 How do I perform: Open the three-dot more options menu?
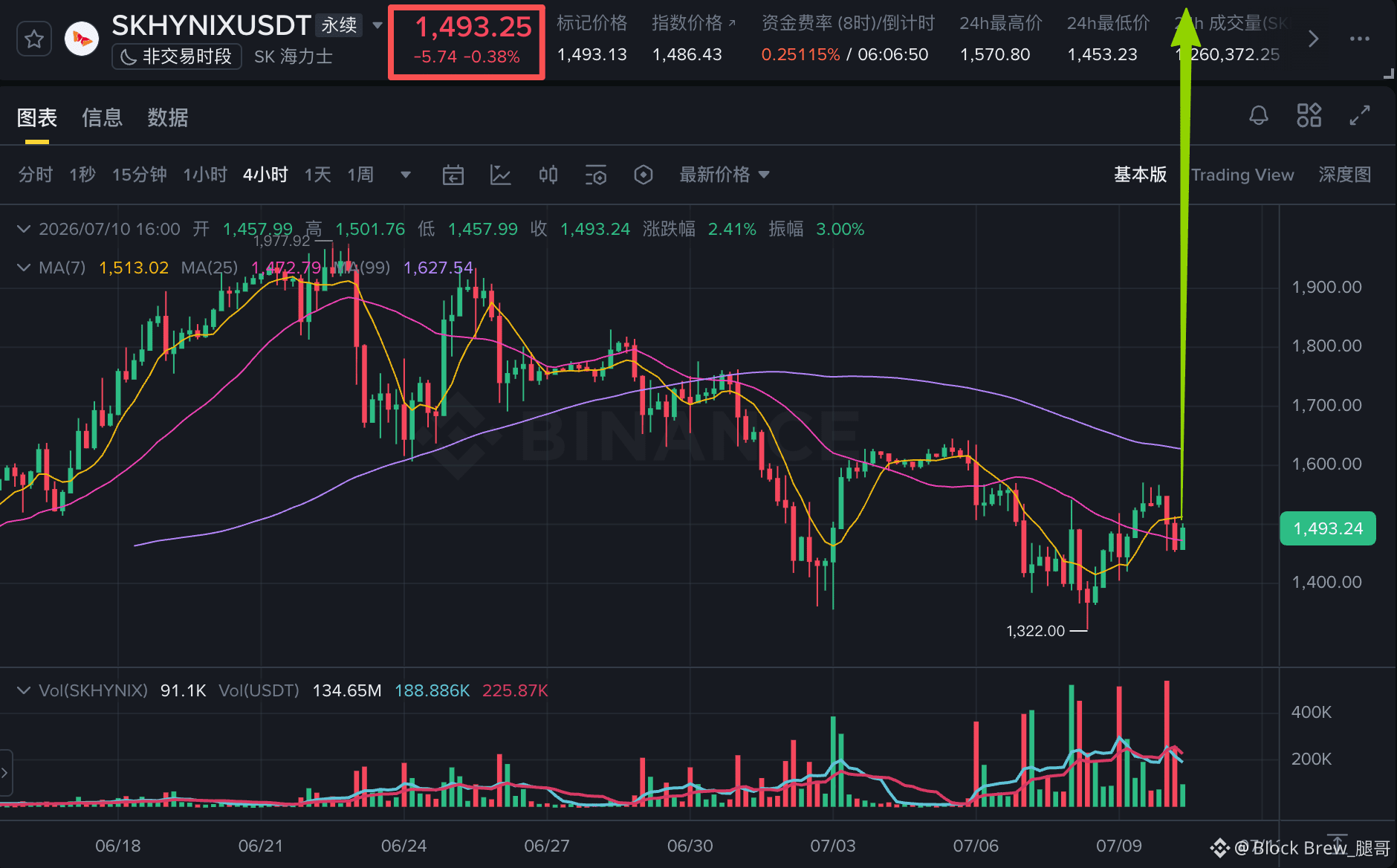pyautogui.click(x=1360, y=39)
